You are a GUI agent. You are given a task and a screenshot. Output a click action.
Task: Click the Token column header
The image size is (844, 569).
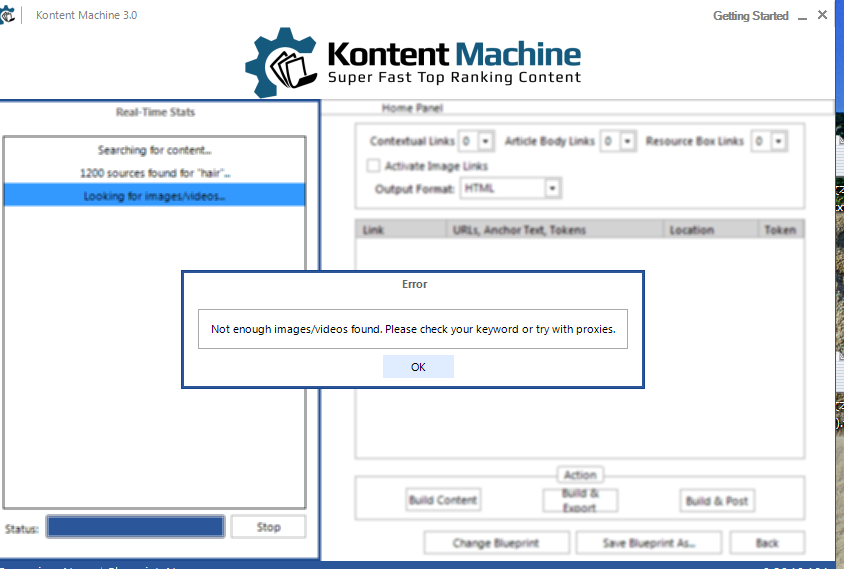(x=781, y=230)
